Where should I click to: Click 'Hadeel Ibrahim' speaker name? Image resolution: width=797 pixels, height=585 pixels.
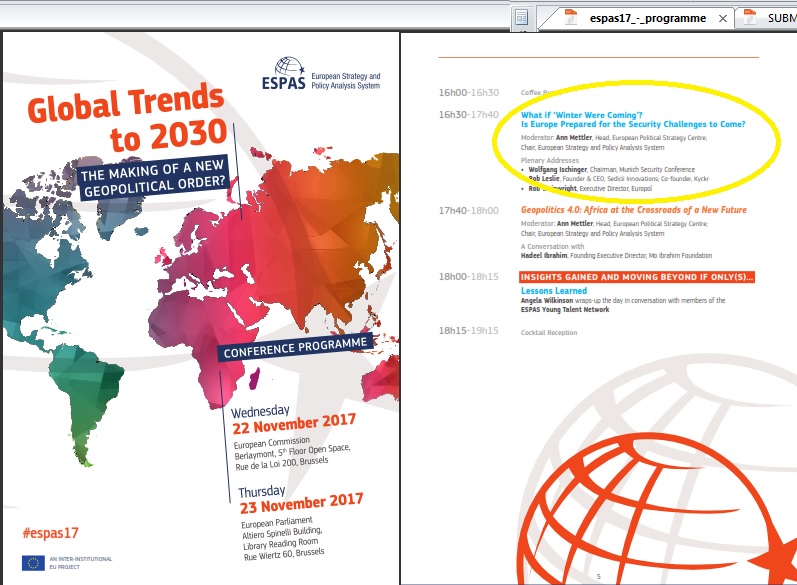[x=544, y=255]
